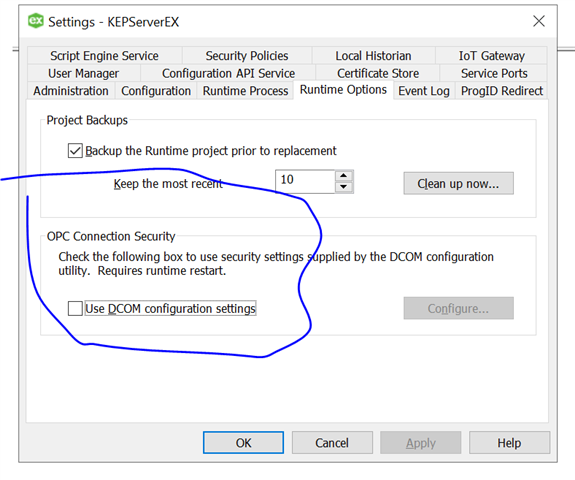Open the Service Ports tab
575x480 pixels.
point(494,73)
